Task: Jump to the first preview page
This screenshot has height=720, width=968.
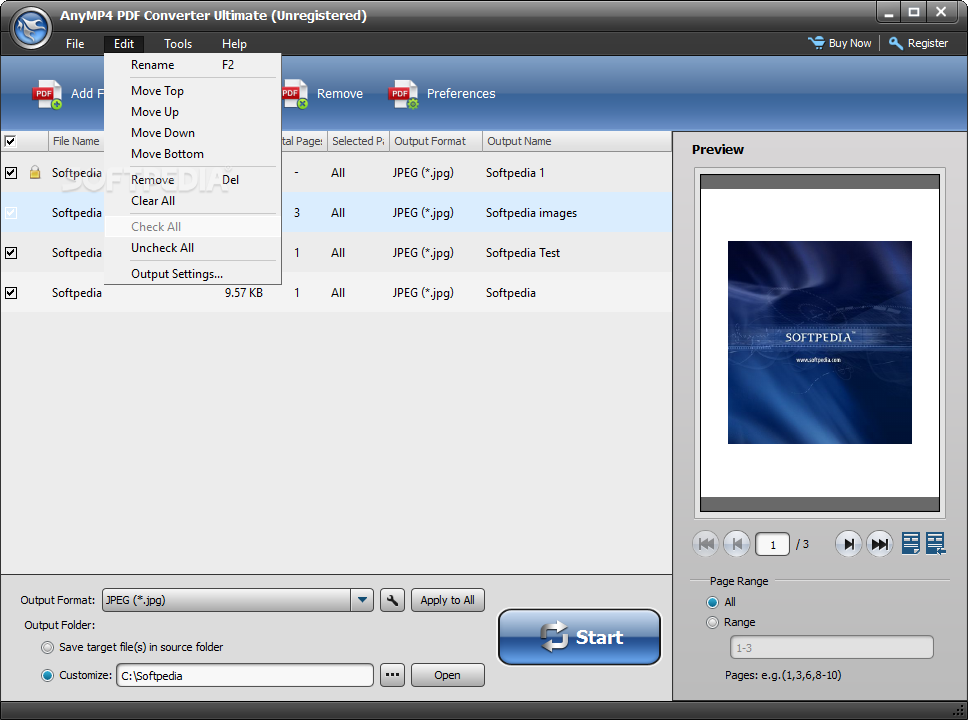Action: 706,544
